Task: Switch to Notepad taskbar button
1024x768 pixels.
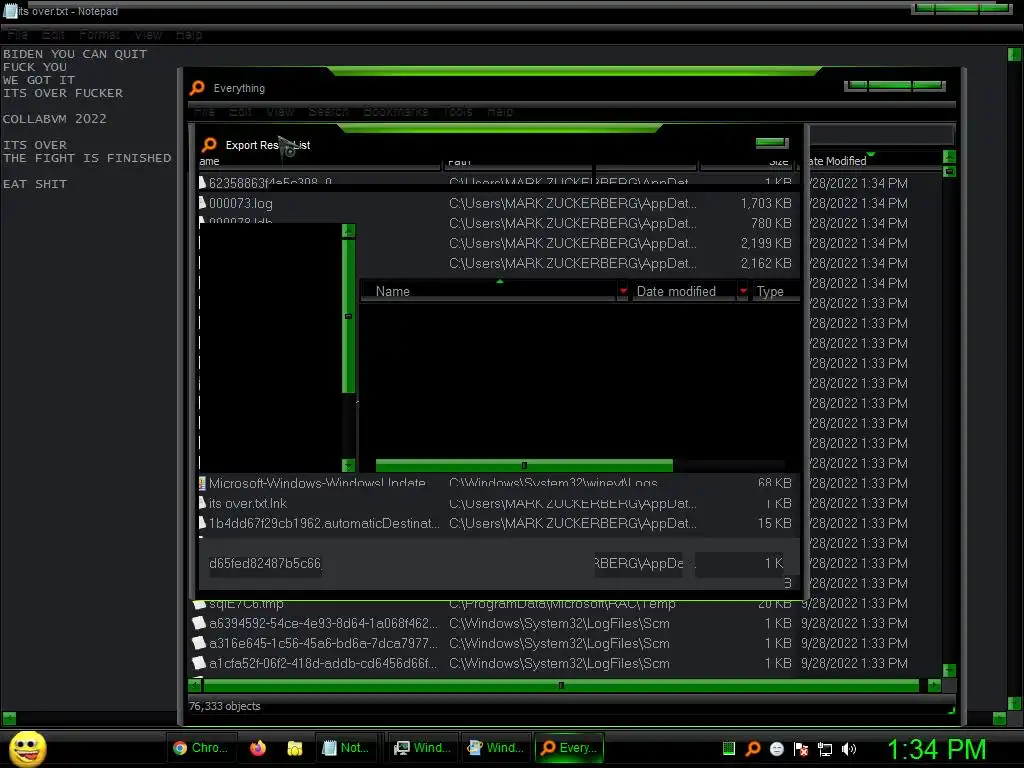Action: click(x=346, y=748)
